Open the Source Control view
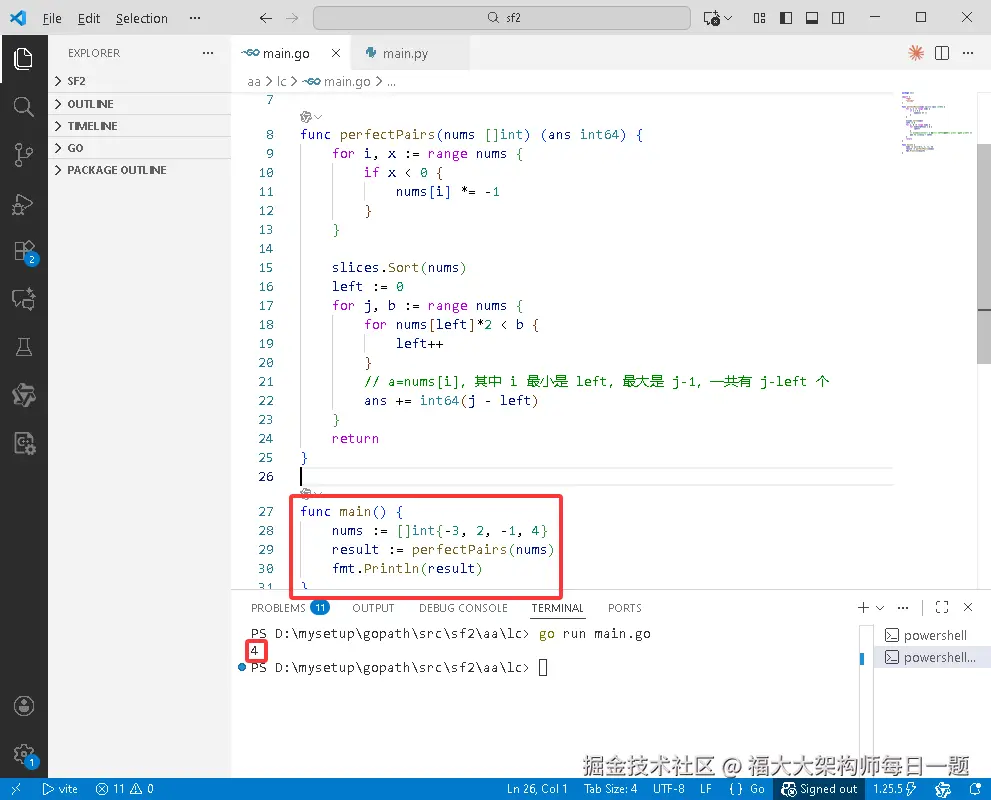Screen dimensions: 991x800 click(23, 155)
